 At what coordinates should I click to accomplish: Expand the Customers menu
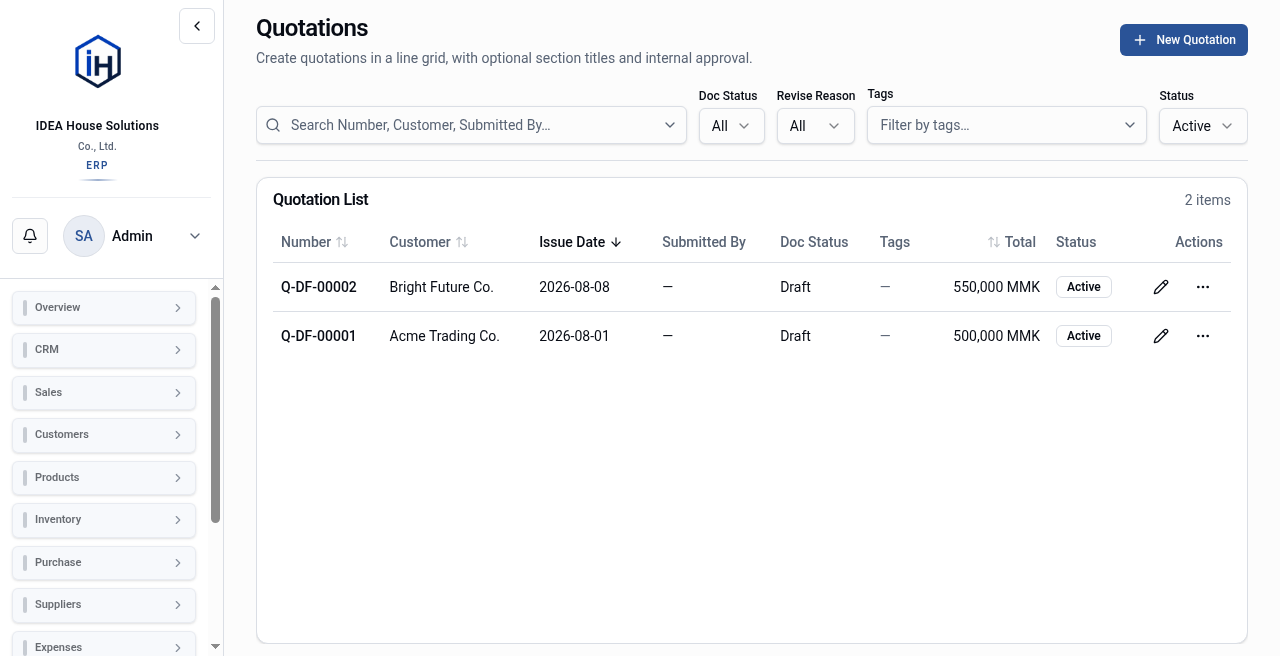[x=104, y=435]
